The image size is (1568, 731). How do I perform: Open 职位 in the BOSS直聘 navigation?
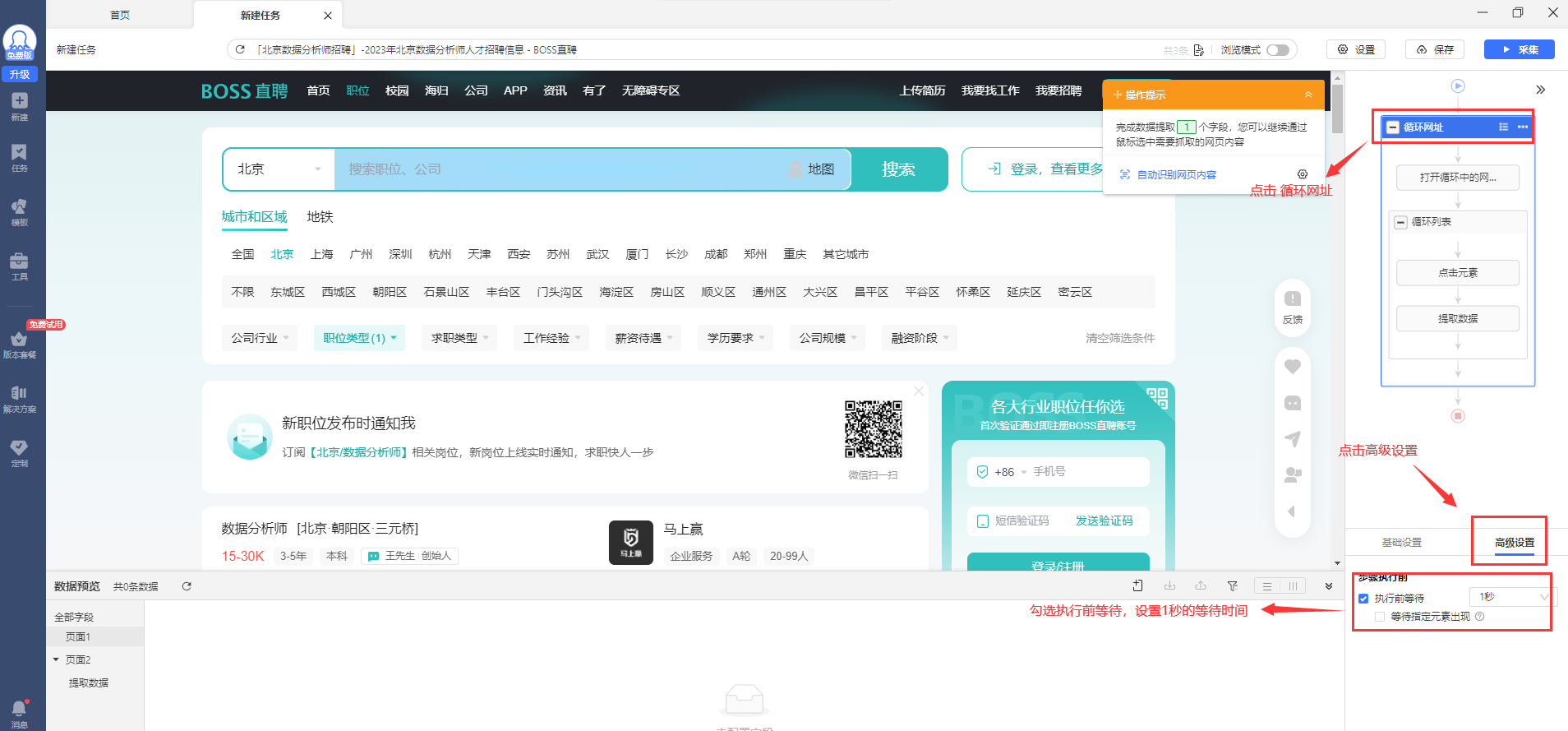click(357, 90)
